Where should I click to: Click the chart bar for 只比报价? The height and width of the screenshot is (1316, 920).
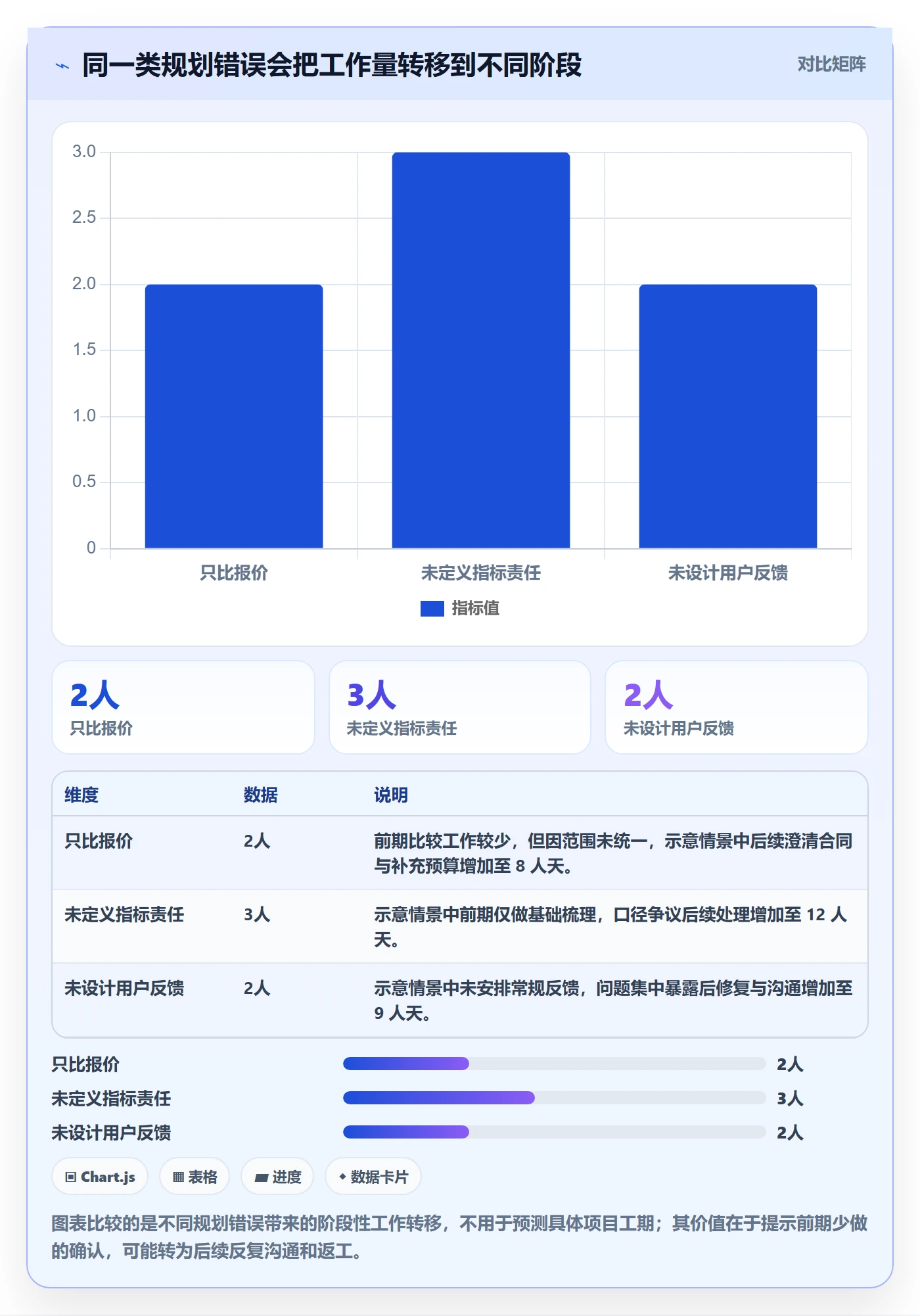pyautogui.click(x=234, y=416)
